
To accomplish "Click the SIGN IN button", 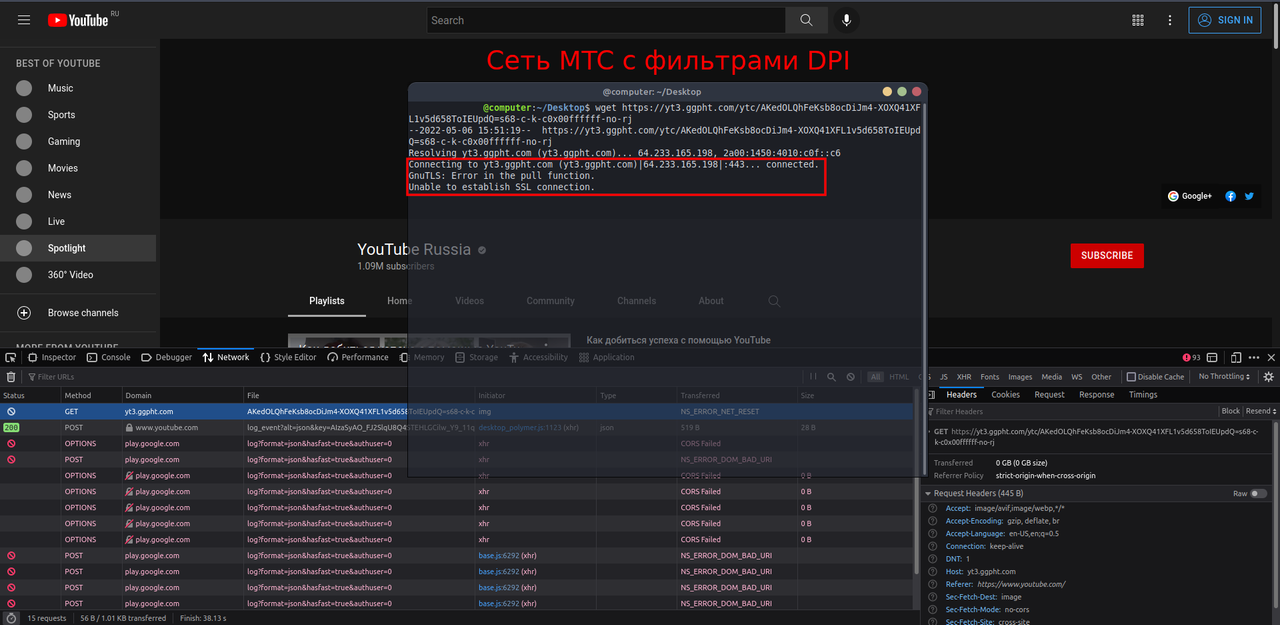I will point(1225,20).
